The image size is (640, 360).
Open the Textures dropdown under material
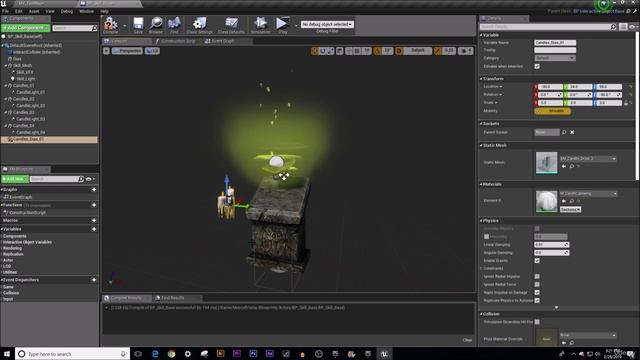pos(570,209)
